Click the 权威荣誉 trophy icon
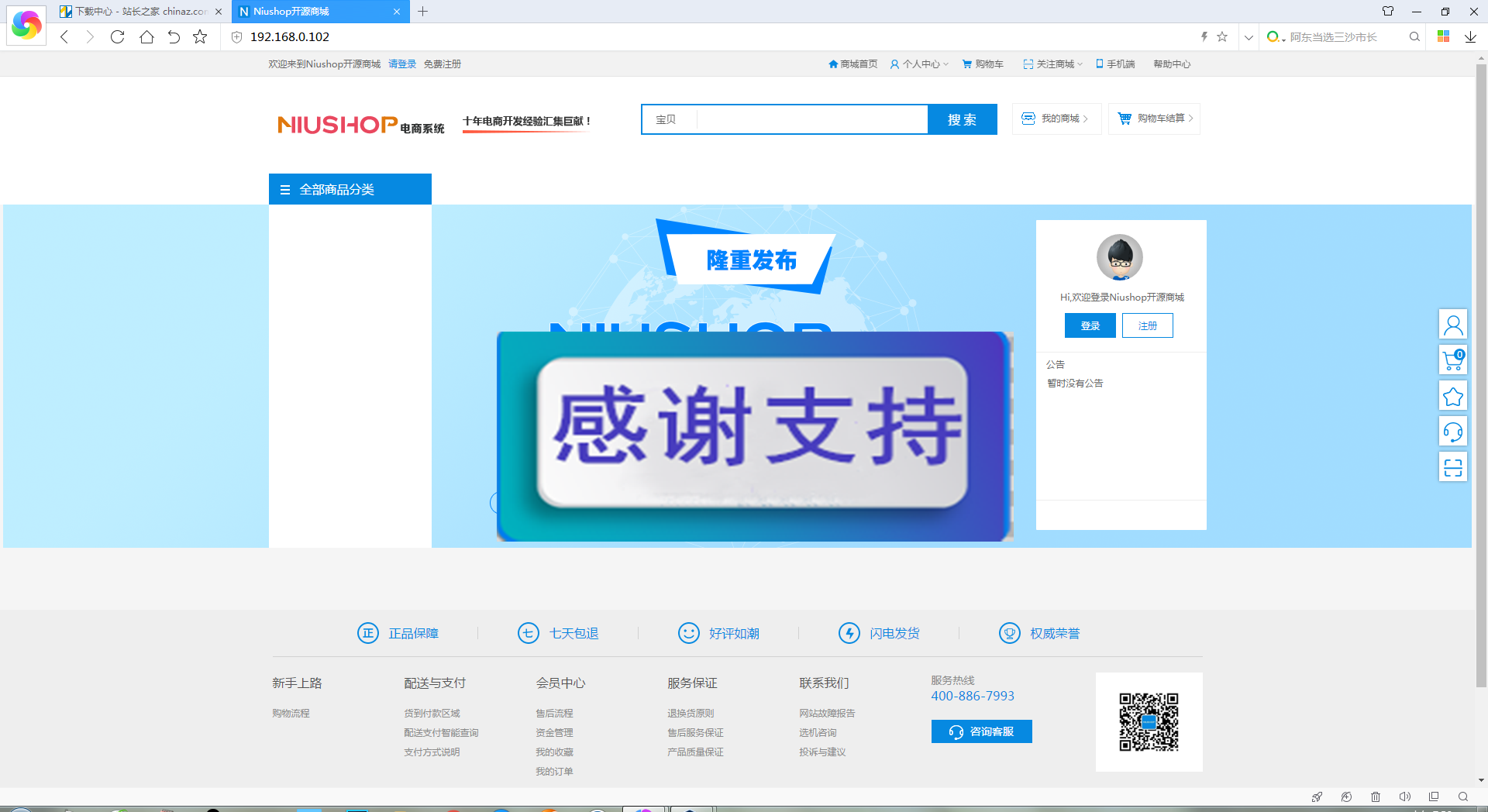 click(1010, 633)
